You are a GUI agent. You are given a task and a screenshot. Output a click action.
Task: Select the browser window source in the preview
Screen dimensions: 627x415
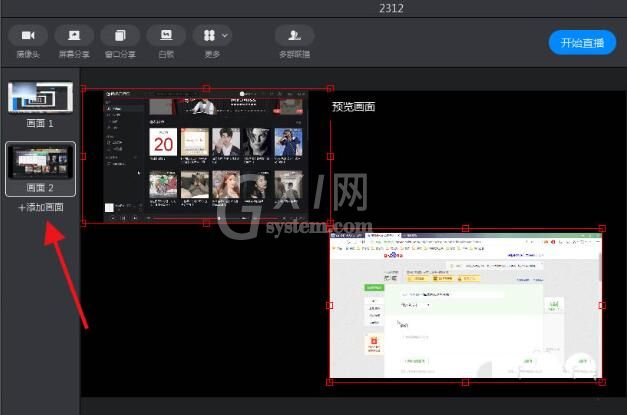465,305
